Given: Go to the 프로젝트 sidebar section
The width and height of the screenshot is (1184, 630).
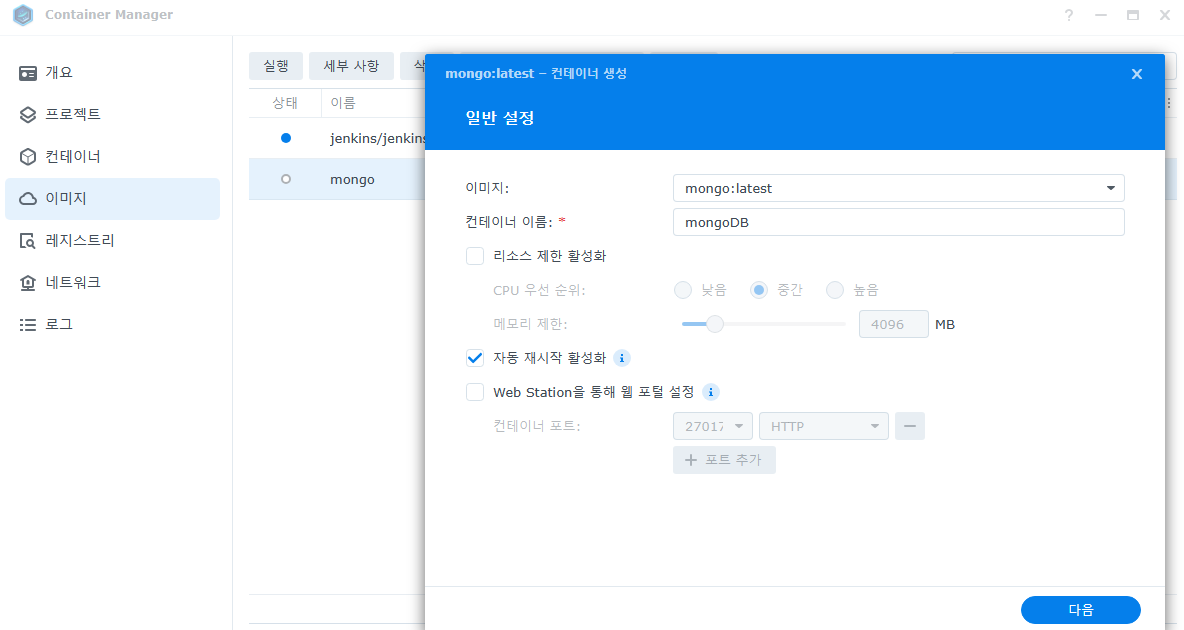Looking at the screenshot, I should tap(113, 114).
